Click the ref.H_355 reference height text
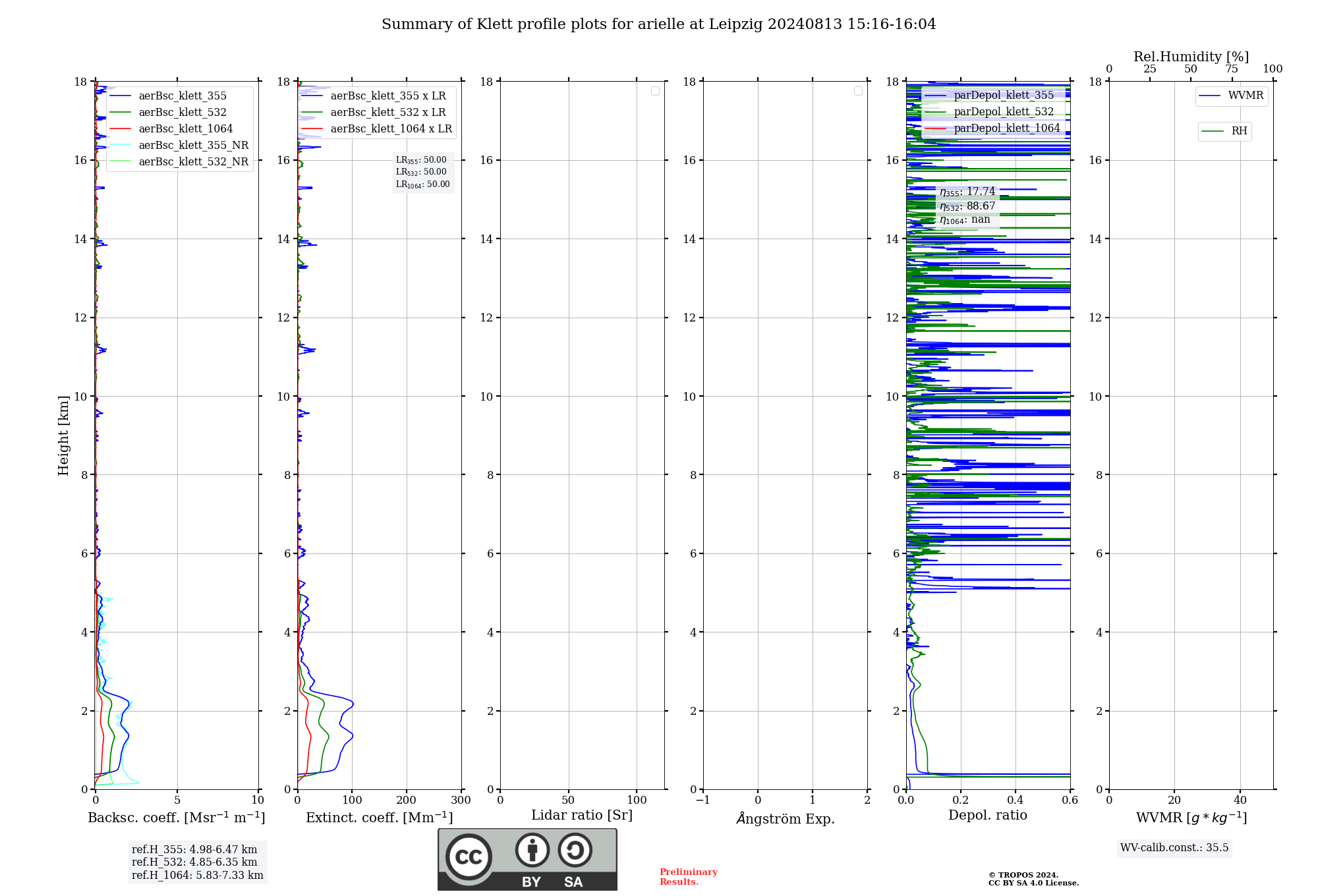Image resolution: width=1318 pixels, height=896 pixels. pyautogui.click(x=194, y=850)
